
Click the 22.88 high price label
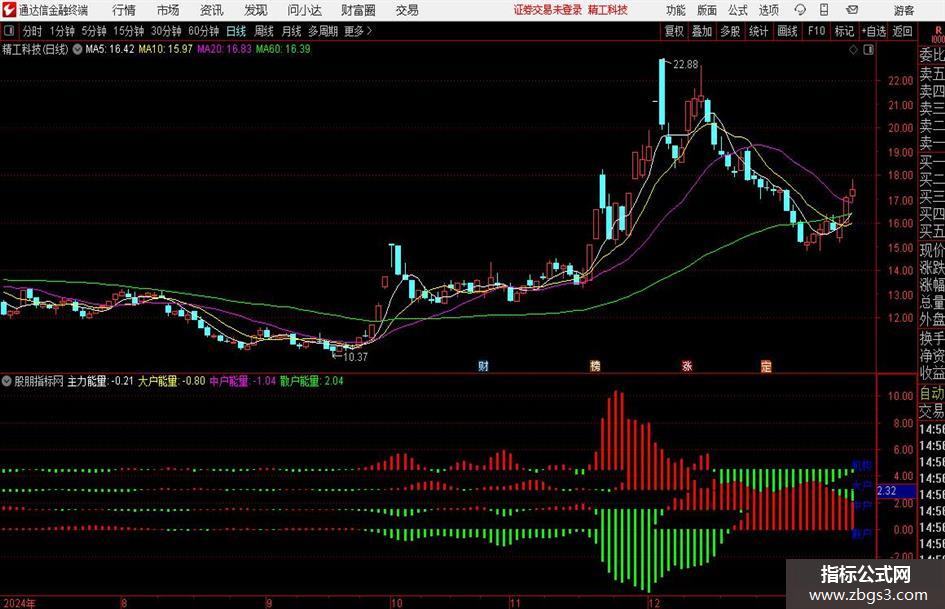pos(685,65)
